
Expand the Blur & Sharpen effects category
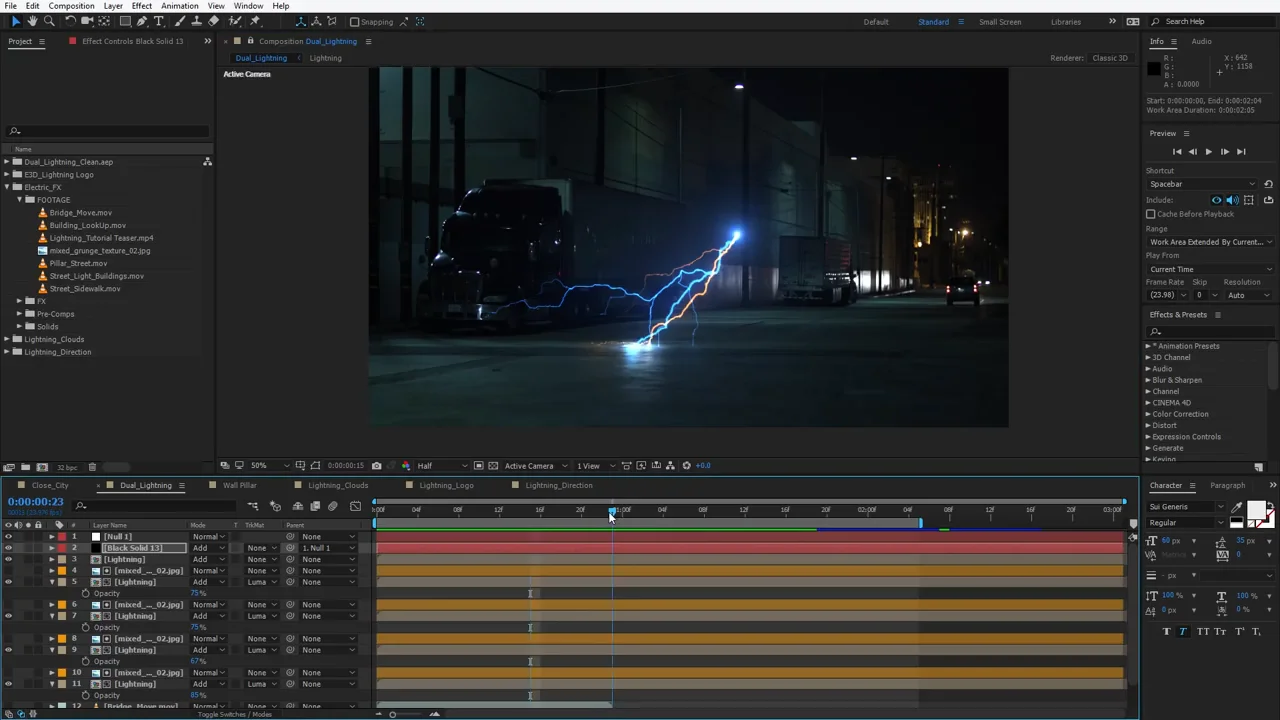1148,380
